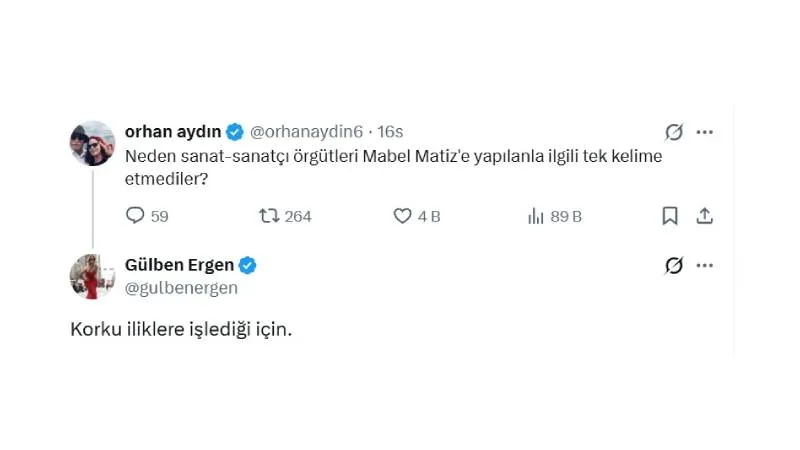Screen dimensions: 800x450
Task: Click the reply text "Korku iliklere işlediği için."
Action: (181, 330)
